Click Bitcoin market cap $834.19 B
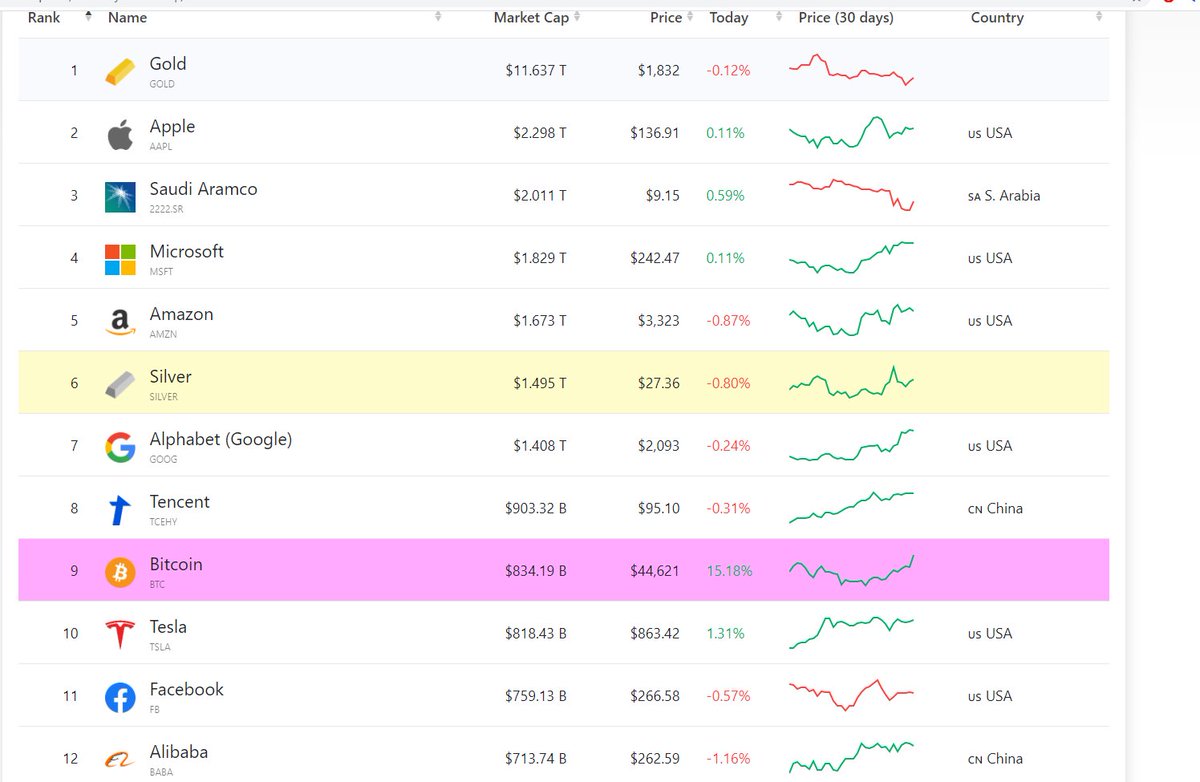 (536, 571)
